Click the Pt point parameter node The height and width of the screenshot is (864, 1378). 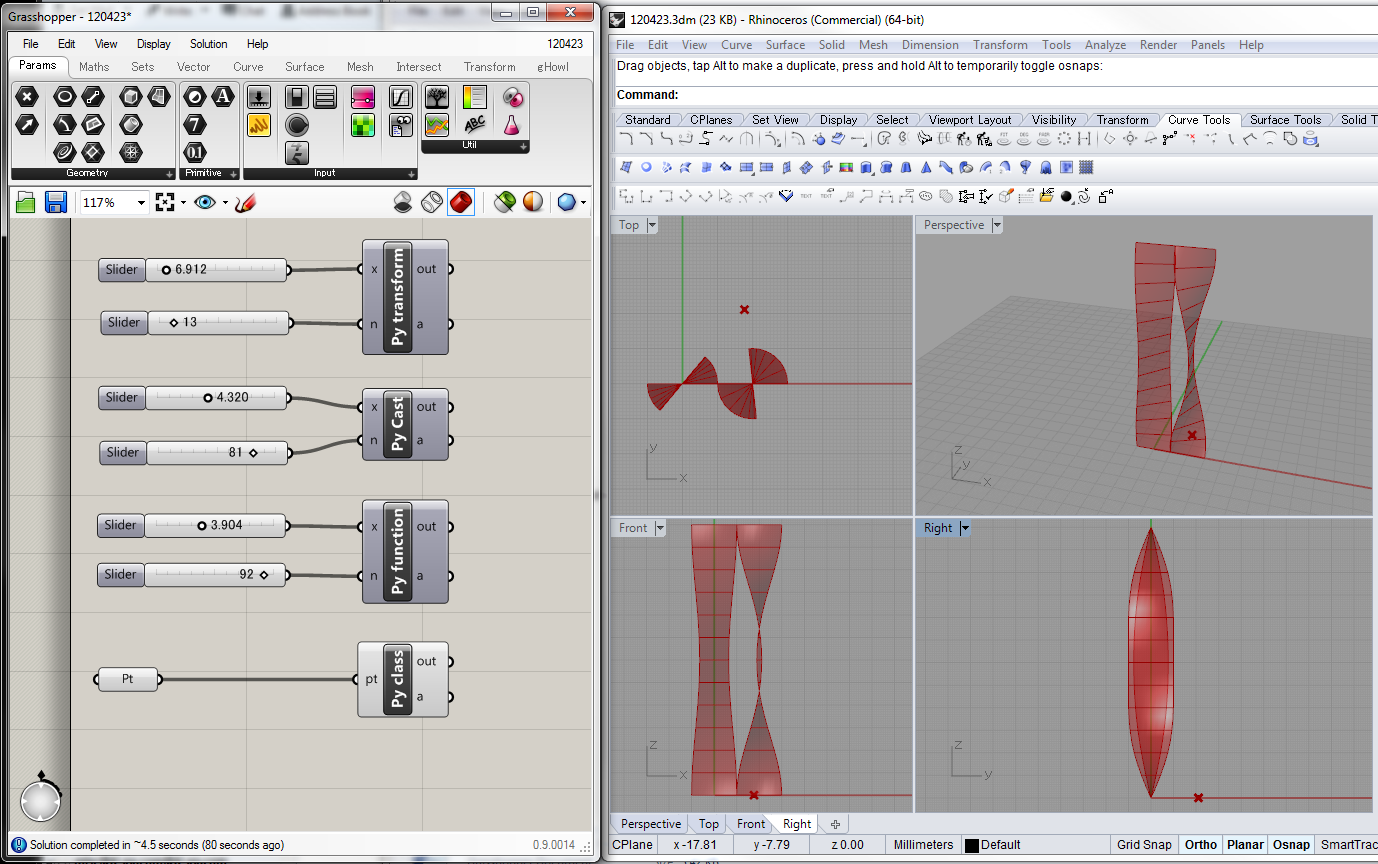pos(128,680)
